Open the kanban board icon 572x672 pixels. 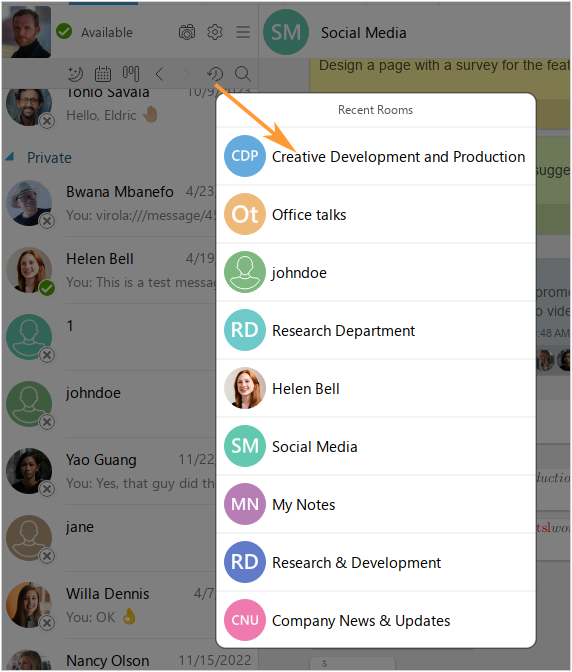[131, 74]
